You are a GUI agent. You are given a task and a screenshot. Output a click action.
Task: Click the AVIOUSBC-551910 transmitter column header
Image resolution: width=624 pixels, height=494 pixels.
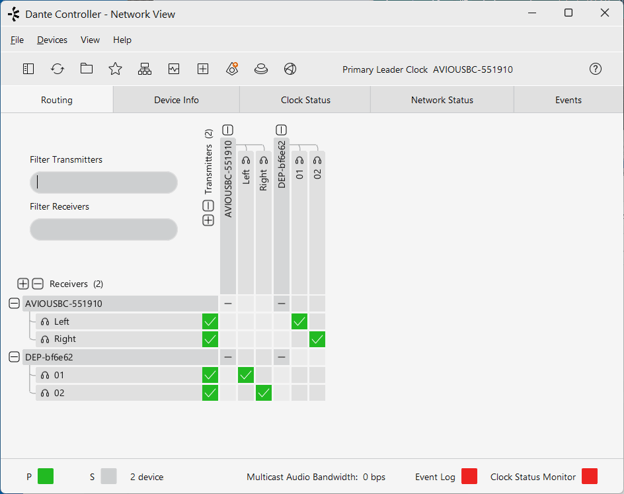228,216
